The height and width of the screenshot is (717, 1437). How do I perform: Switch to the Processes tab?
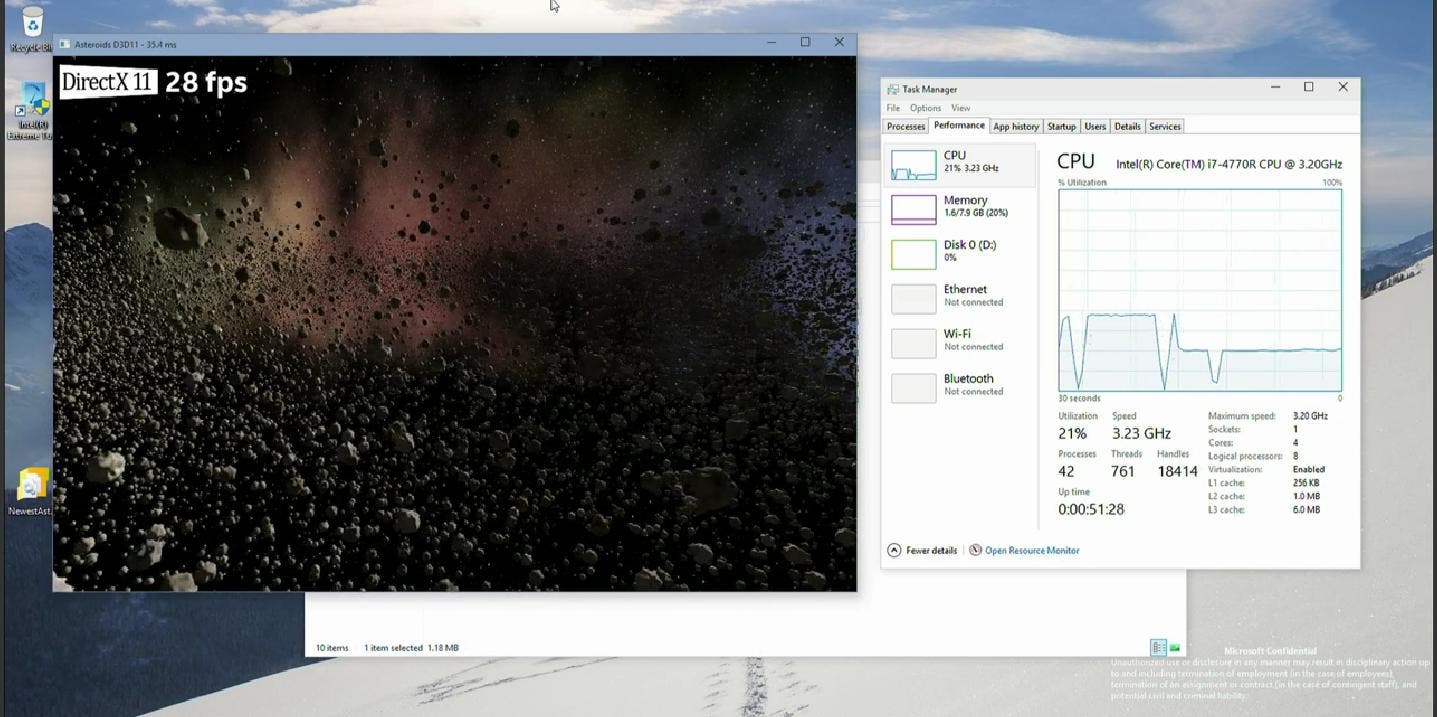pyautogui.click(x=906, y=126)
